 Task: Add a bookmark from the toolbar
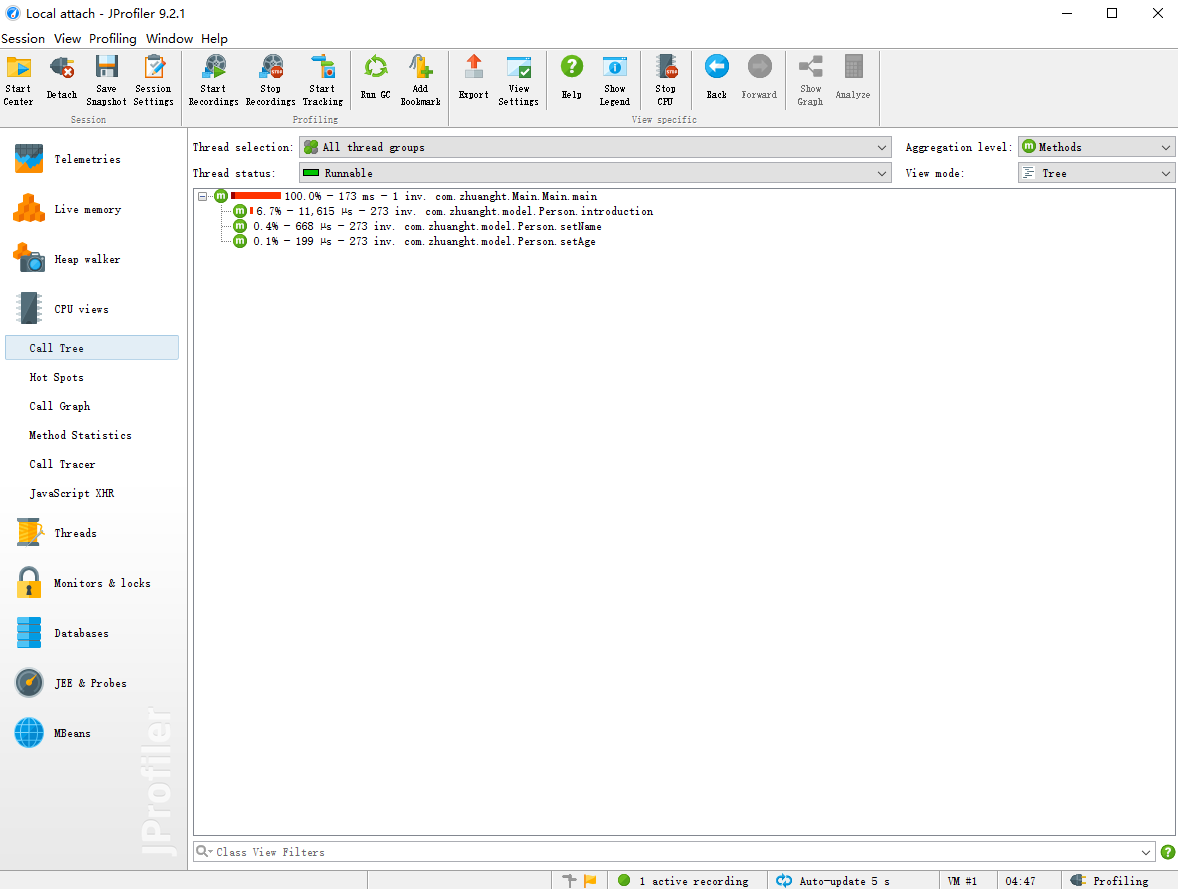pyautogui.click(x=421, y=80)
